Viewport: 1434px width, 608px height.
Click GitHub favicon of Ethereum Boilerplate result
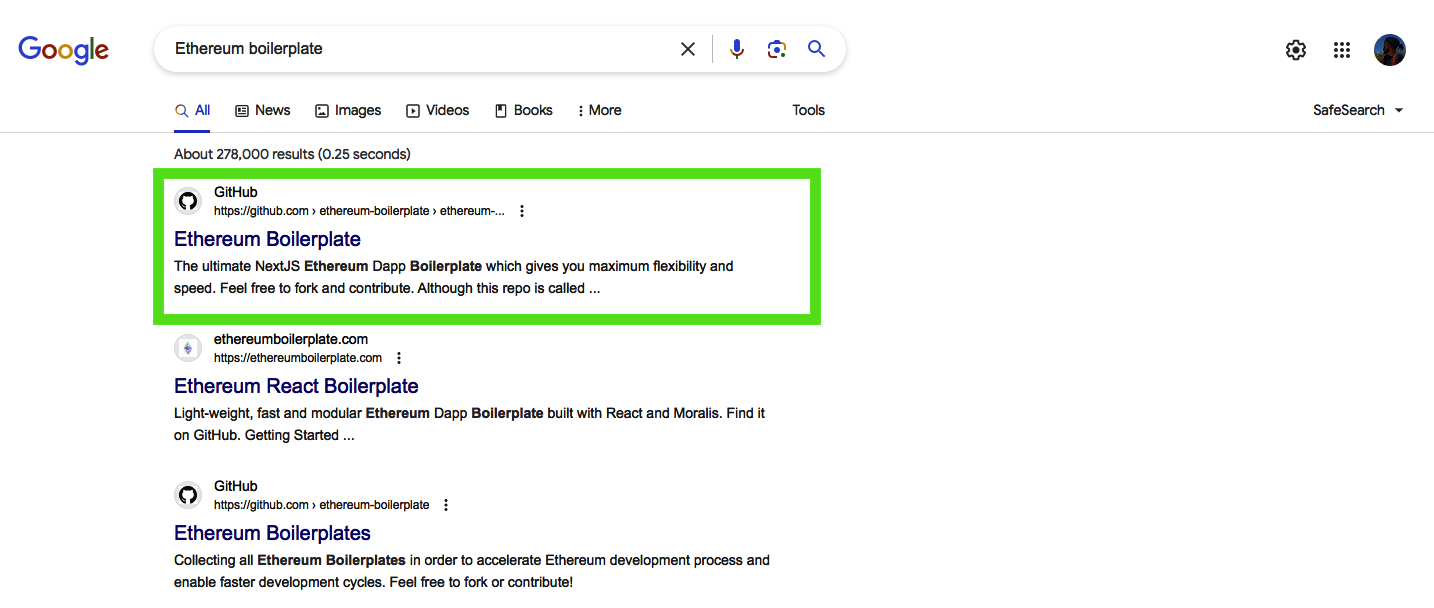(188, 201)
